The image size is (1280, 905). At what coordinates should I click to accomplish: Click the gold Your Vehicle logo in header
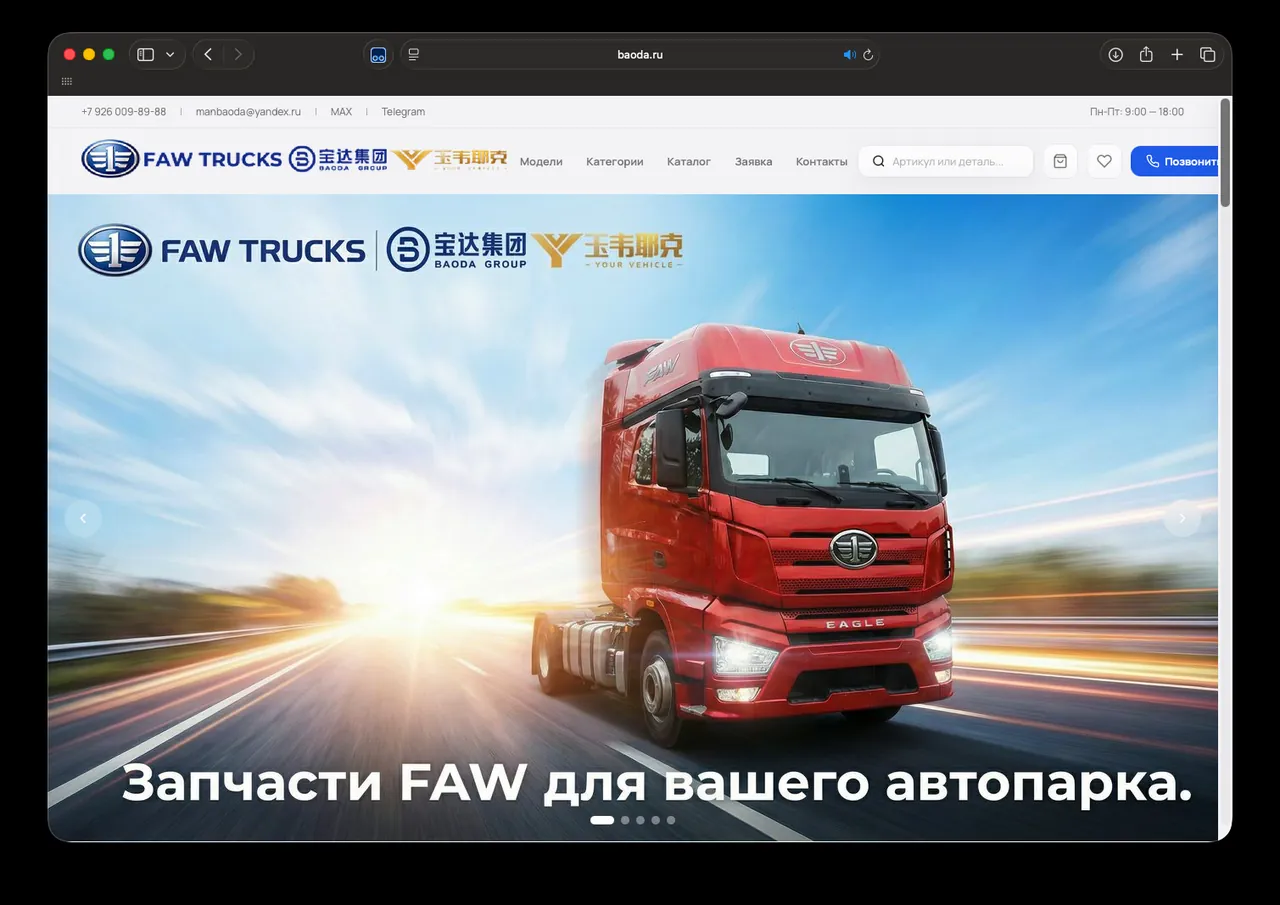pyautogui.click(x=450, y=159)
